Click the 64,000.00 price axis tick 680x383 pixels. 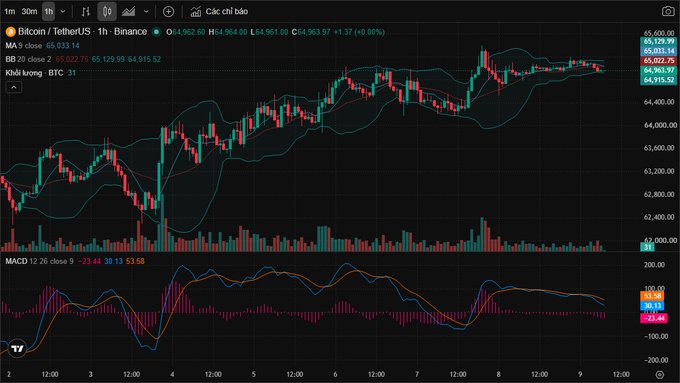[x=659, y=125]
